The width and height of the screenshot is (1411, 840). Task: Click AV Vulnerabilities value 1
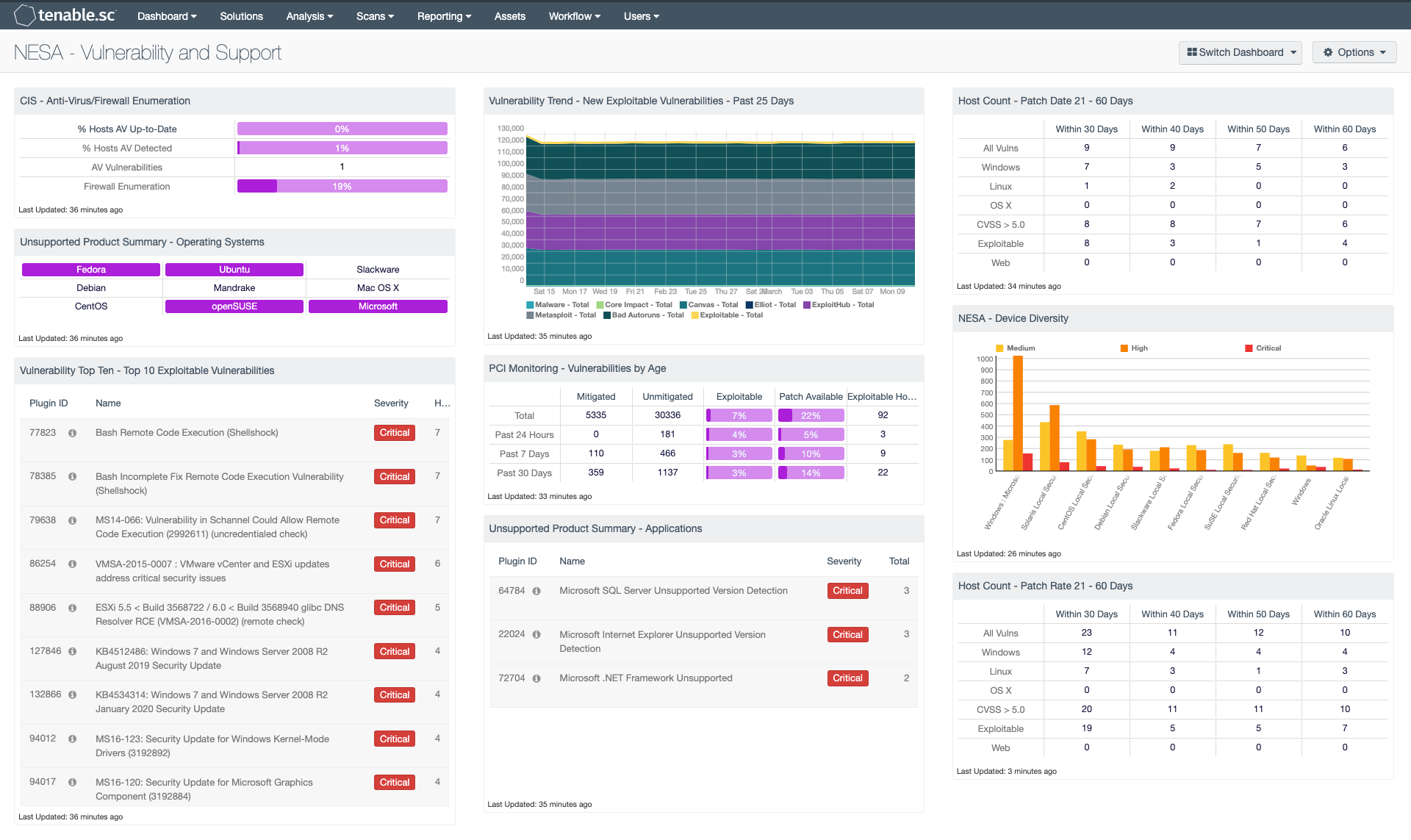point(342,167)
